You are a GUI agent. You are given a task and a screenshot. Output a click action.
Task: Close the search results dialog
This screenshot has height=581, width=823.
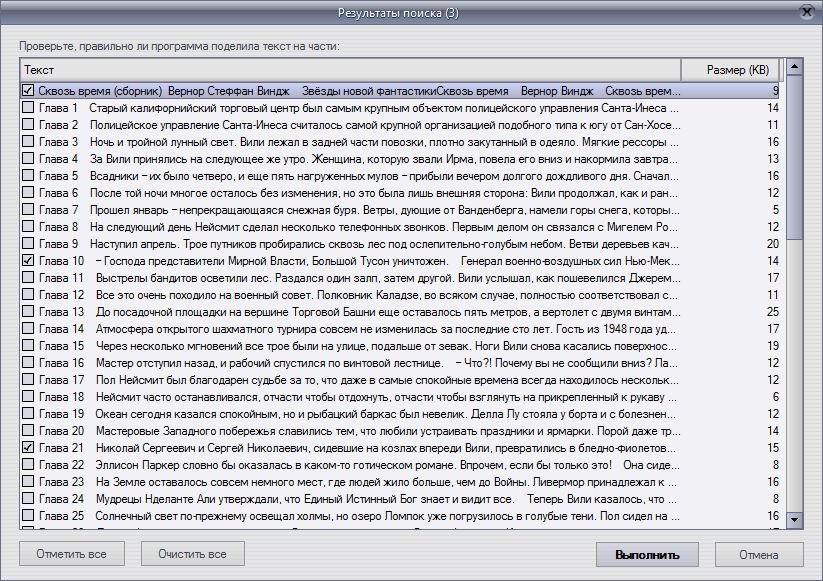tap(806, 12)
